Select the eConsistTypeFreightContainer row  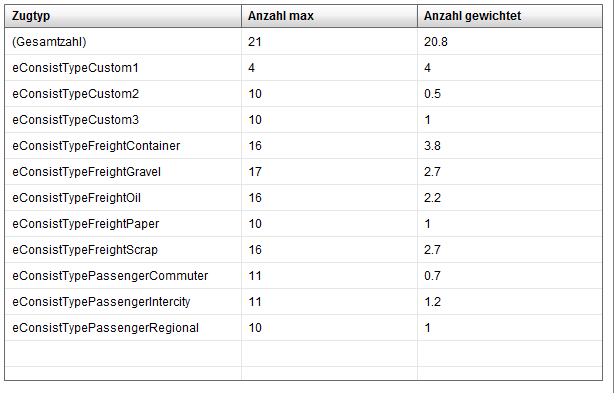(x=303, y=146)
